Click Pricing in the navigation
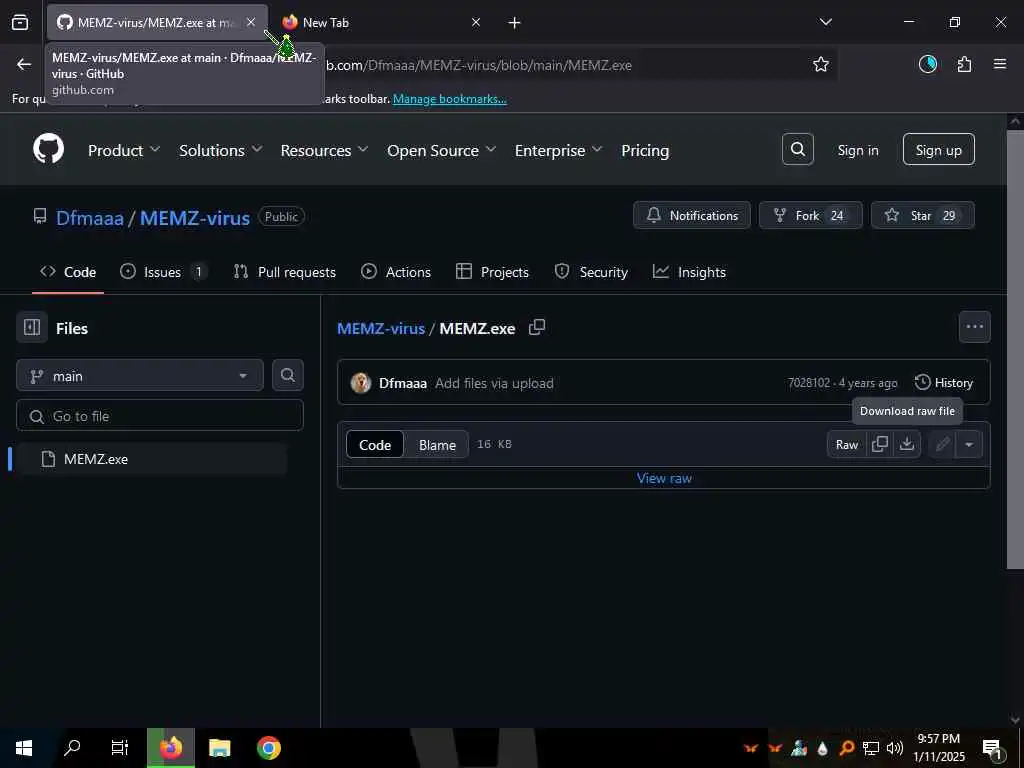This screenshot has width=1024, height=768. click(x=645, y=150)
